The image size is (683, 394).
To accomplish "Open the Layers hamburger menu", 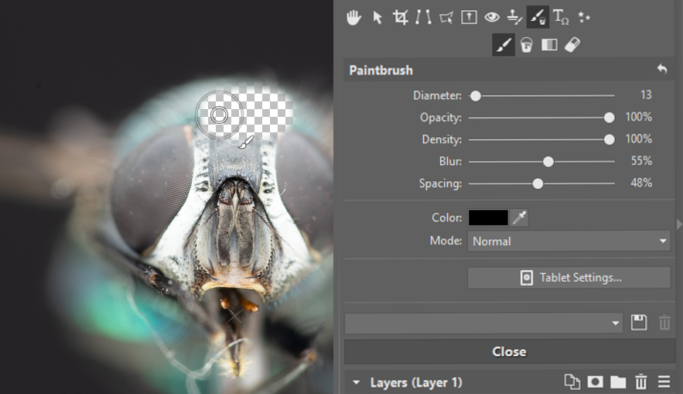I will click(x=664, y=382).
